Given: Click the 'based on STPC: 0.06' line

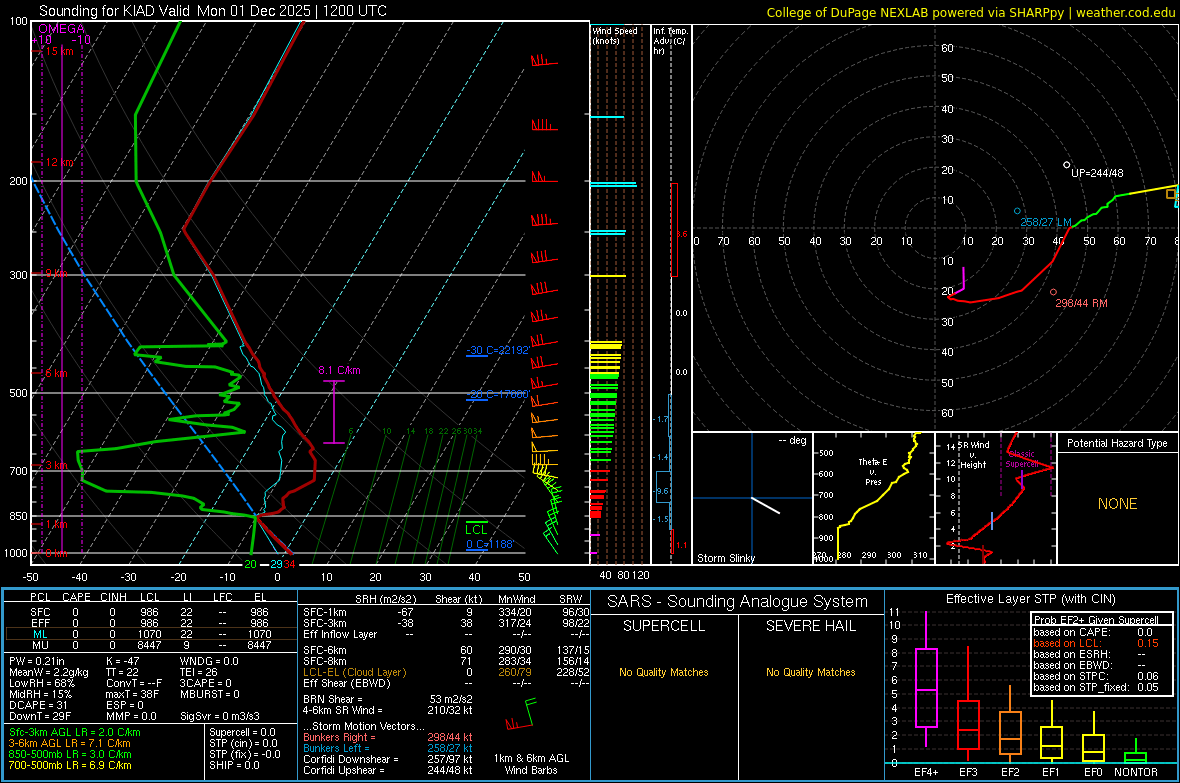Looking at the screenshot, I should (x=1096, y=676).
